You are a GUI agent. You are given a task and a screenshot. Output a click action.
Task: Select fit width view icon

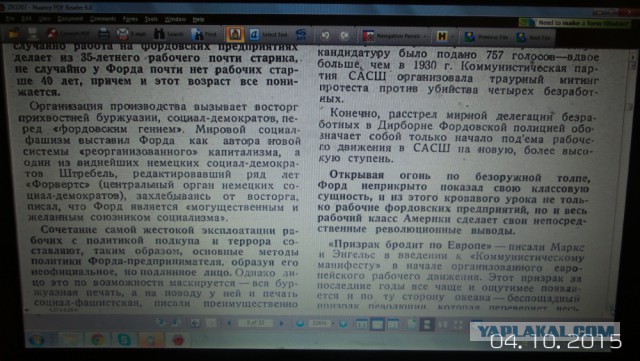tap(393, 324)
